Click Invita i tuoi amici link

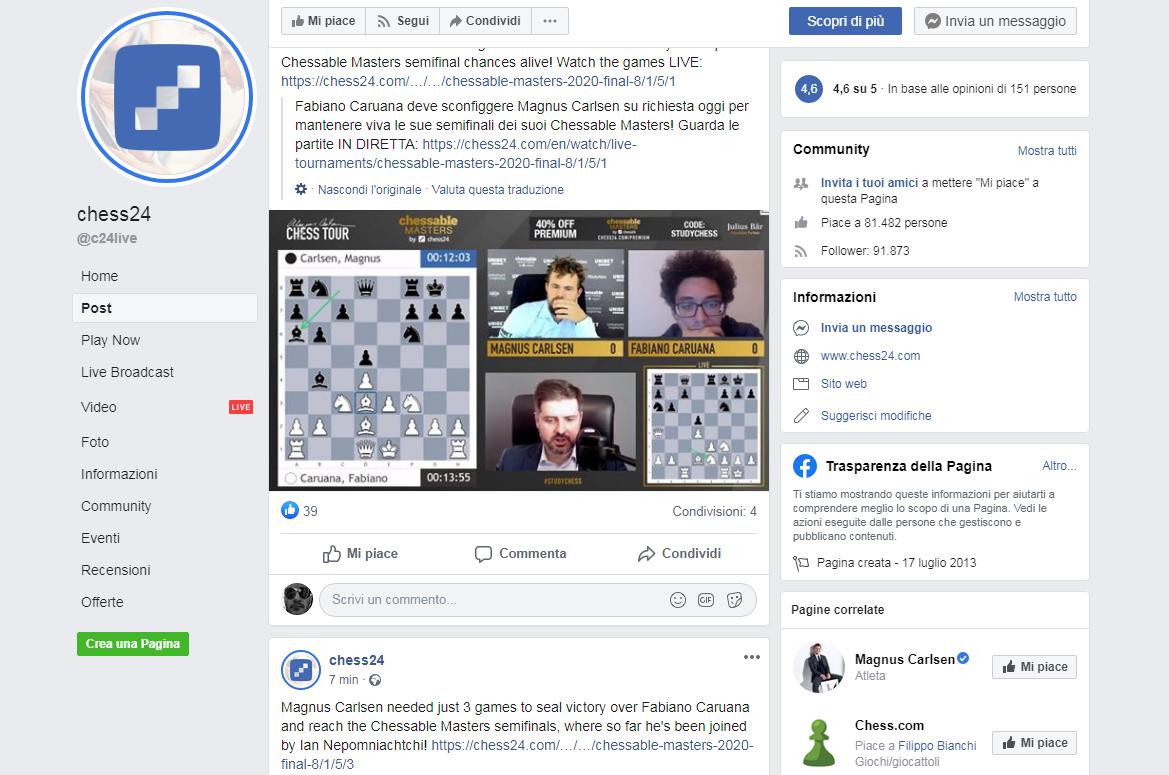[x=869, y=183]
